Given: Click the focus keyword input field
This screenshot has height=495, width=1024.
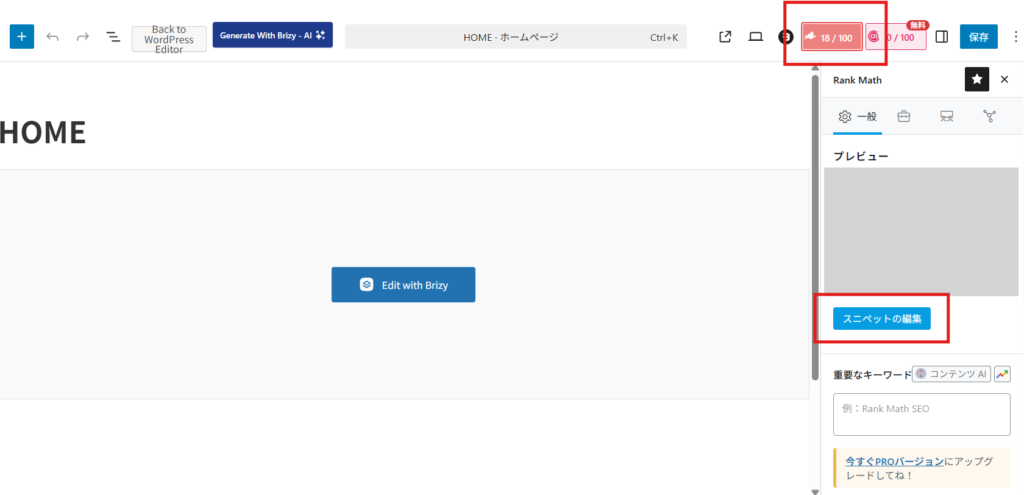Looking at the screenshot, I should pos(921,414).
